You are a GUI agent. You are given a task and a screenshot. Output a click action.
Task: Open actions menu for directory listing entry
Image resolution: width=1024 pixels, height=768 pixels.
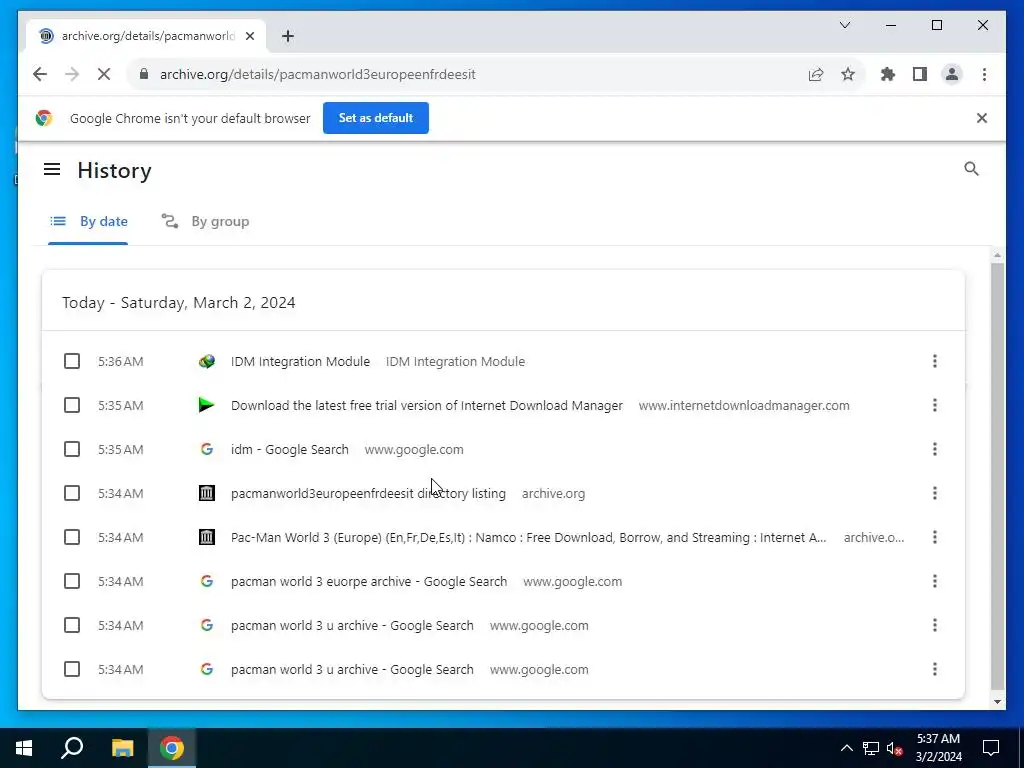point(935,493)
